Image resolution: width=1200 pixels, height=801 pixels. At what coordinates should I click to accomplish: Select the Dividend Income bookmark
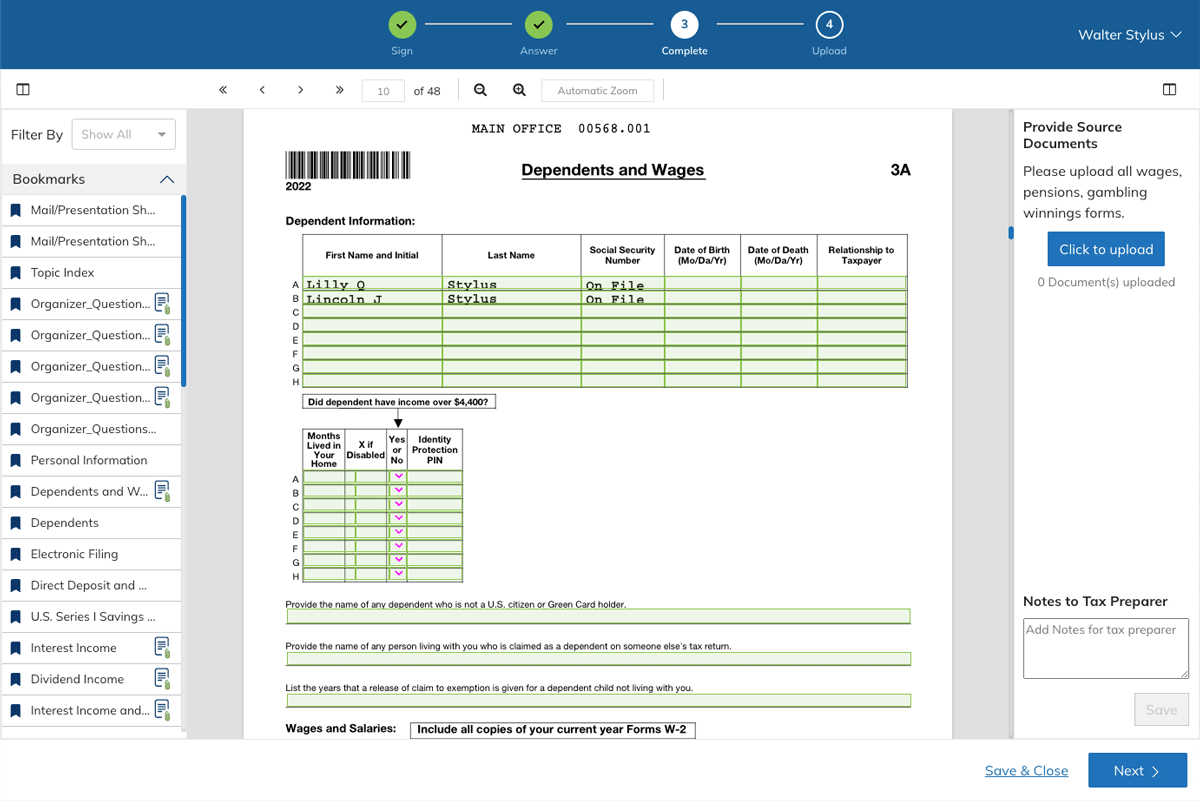click(x=77, y=679)
